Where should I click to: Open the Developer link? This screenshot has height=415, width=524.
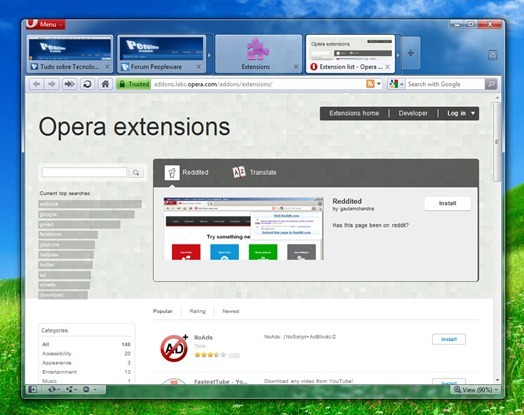[x=413, y=113]
